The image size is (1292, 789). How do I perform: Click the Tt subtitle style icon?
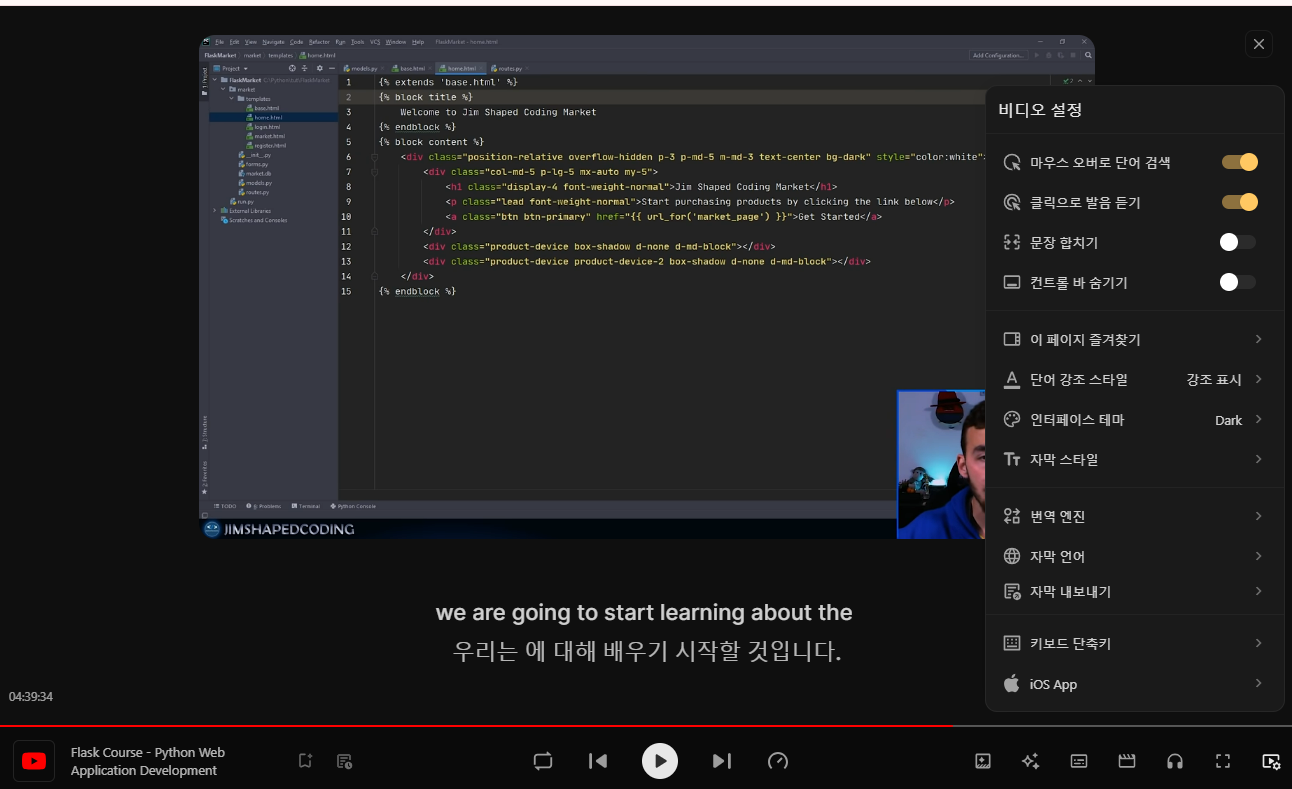pyautogui.click(x=1012, y=459)
